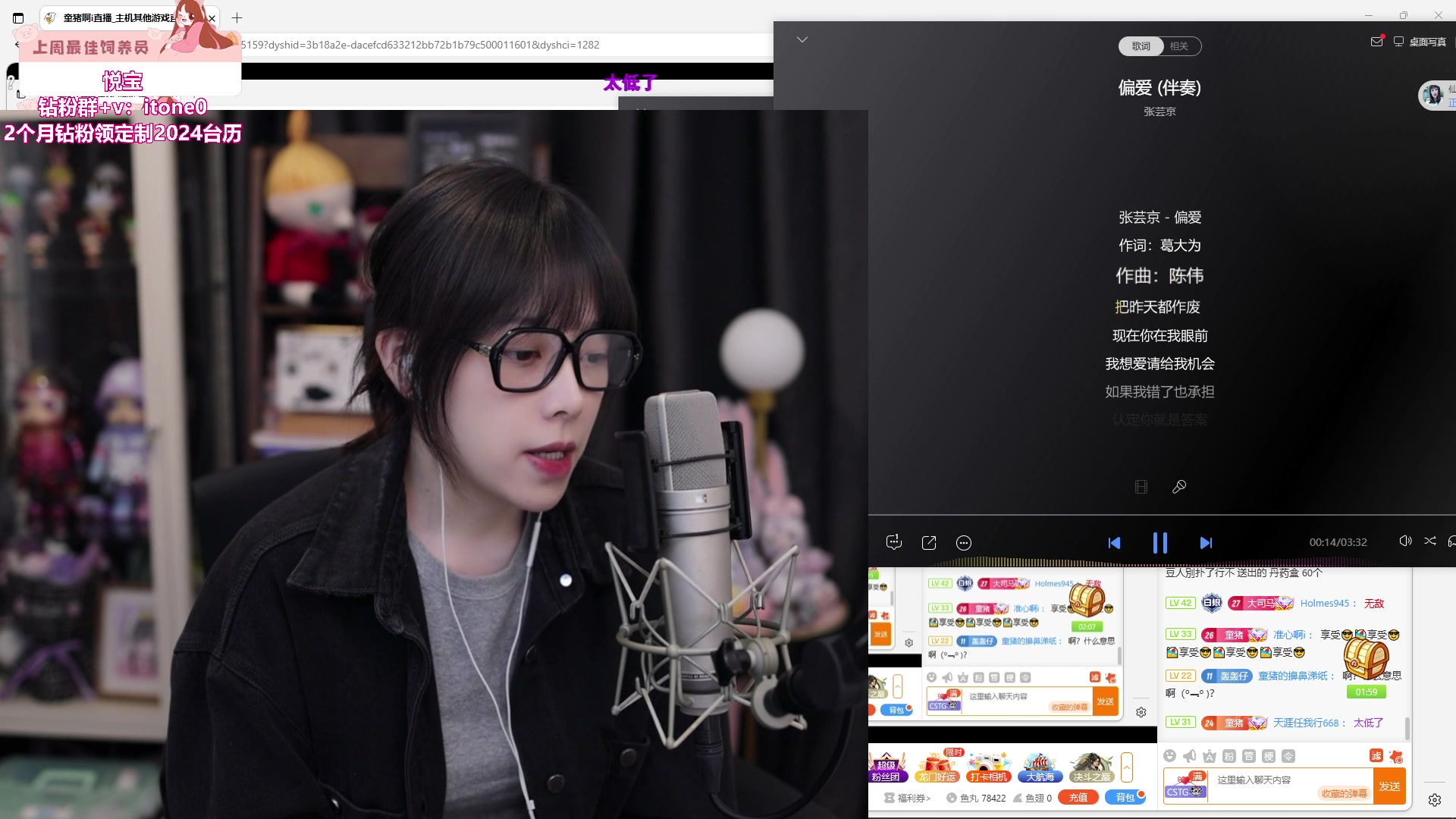1456x819 pixels.
Task: Click the microphone karaoke icon
Action: point(1179,487)
